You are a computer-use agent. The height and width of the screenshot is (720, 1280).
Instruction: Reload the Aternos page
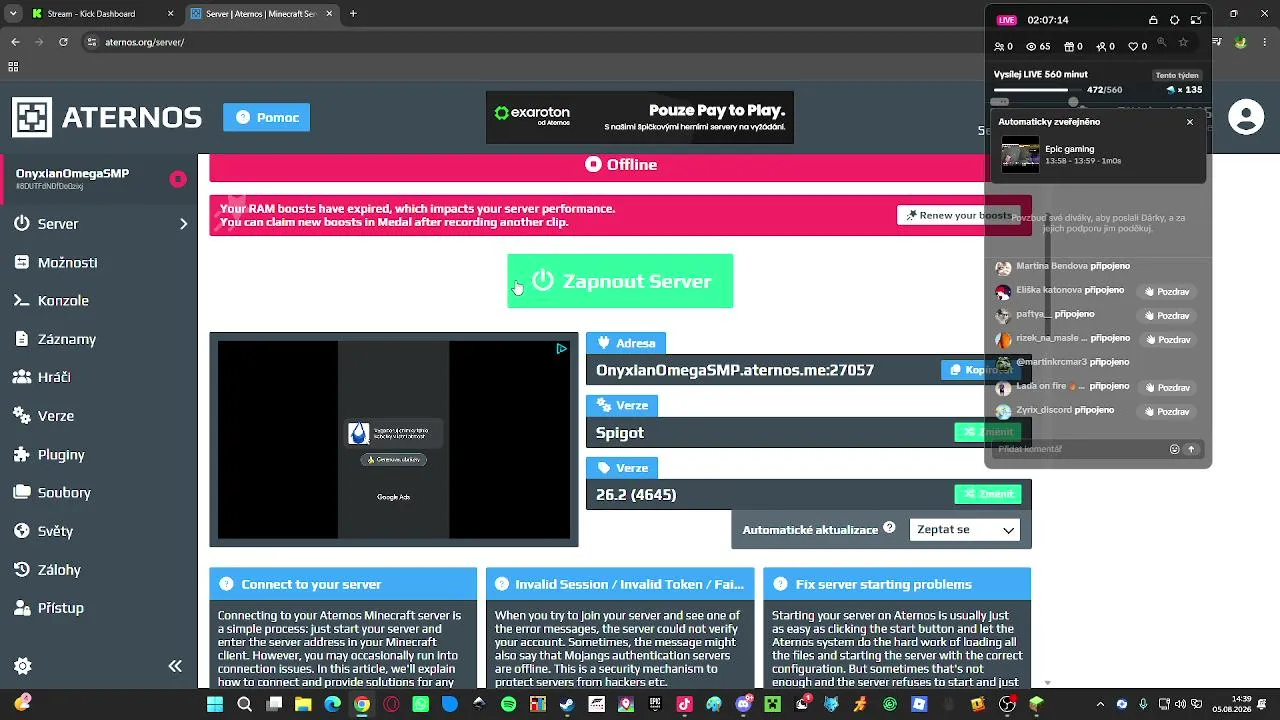(63, 42)
